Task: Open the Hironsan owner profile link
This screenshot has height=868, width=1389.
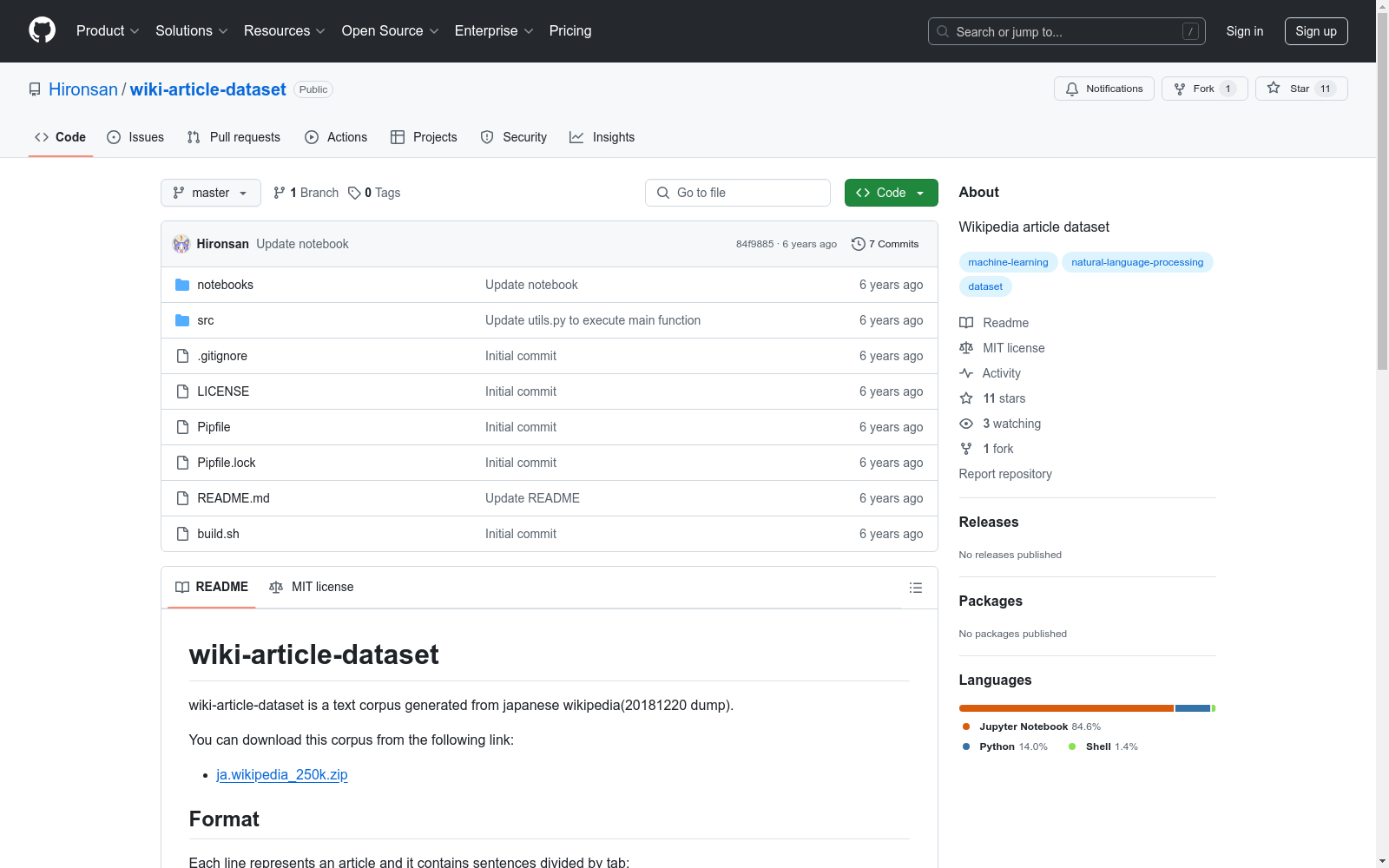Action: 83,89
